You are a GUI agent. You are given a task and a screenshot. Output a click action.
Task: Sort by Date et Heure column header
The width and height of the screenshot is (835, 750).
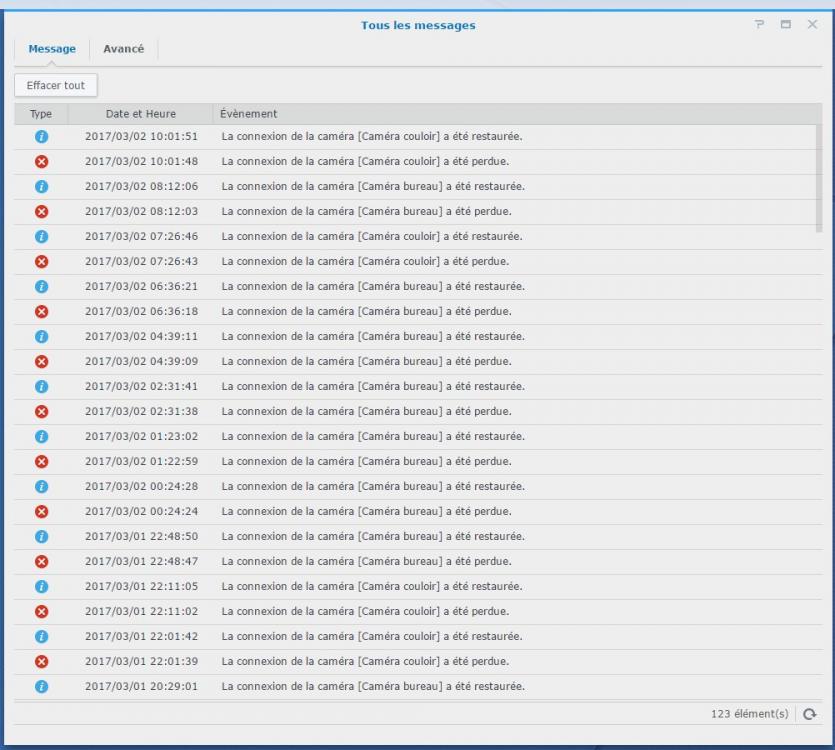pyautogui.click(x=140, y=114)
